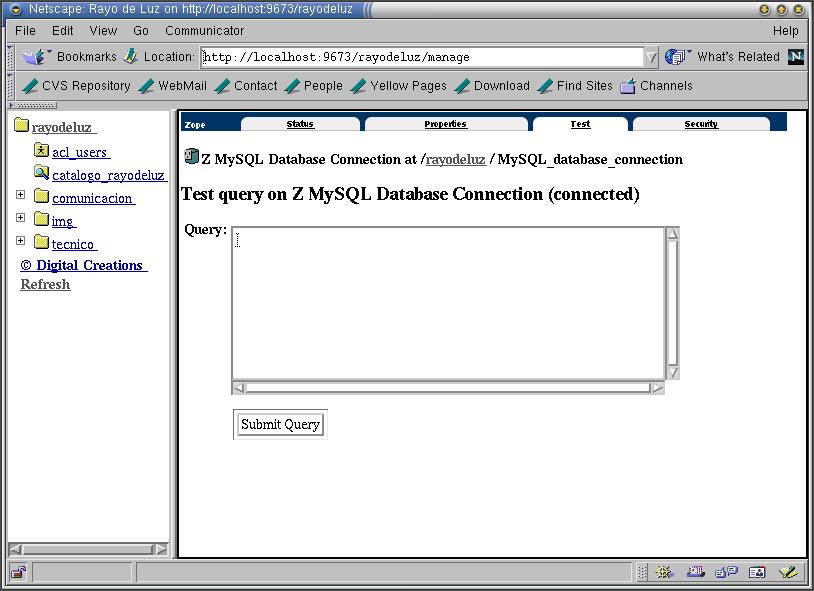Open Composer from component bar
Viewport: 814px width, 591px height.
tap(789, 572)
